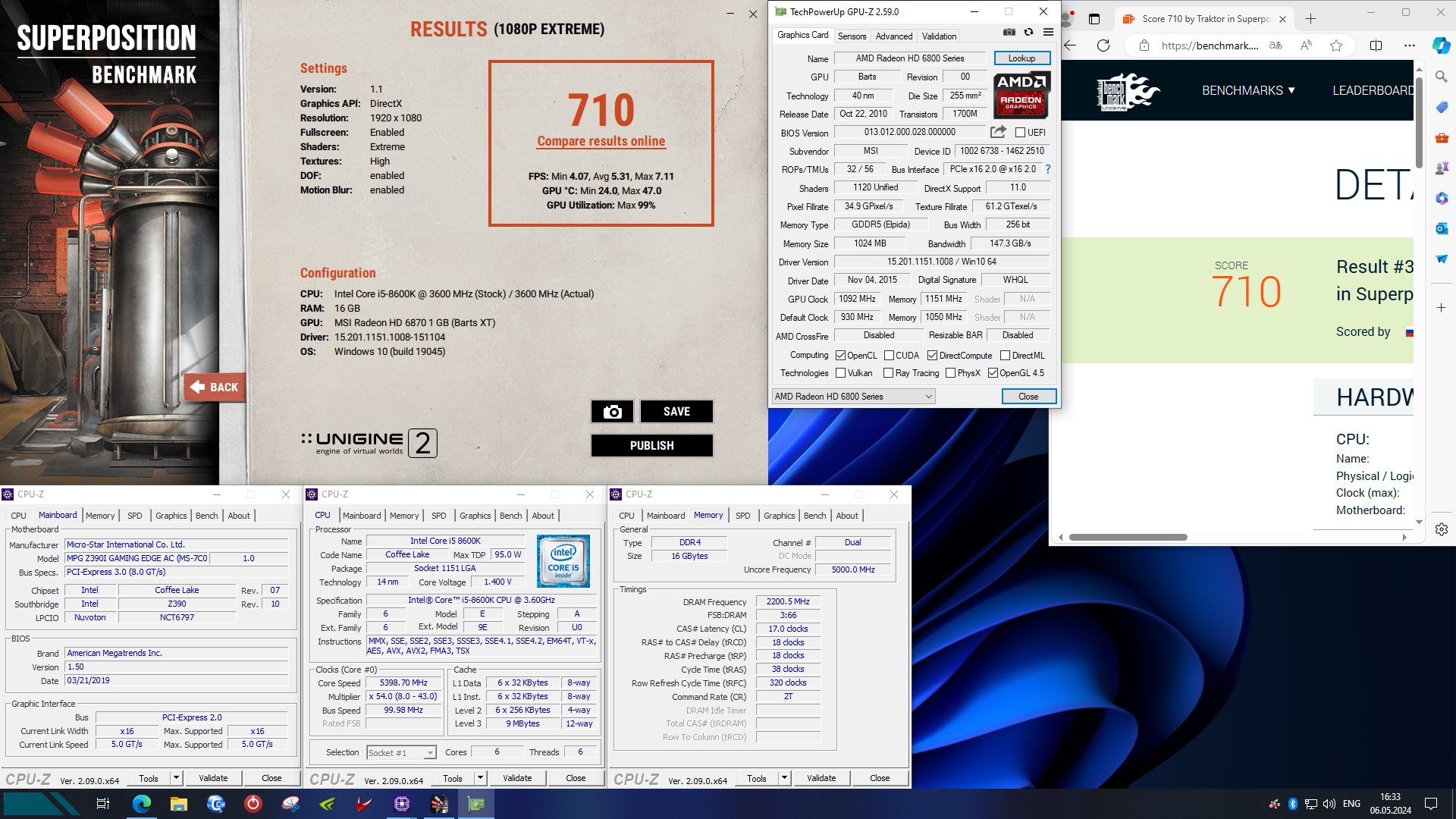
Task: Switch to the Validation tab in GPU-Z
Action: [939, 36]
